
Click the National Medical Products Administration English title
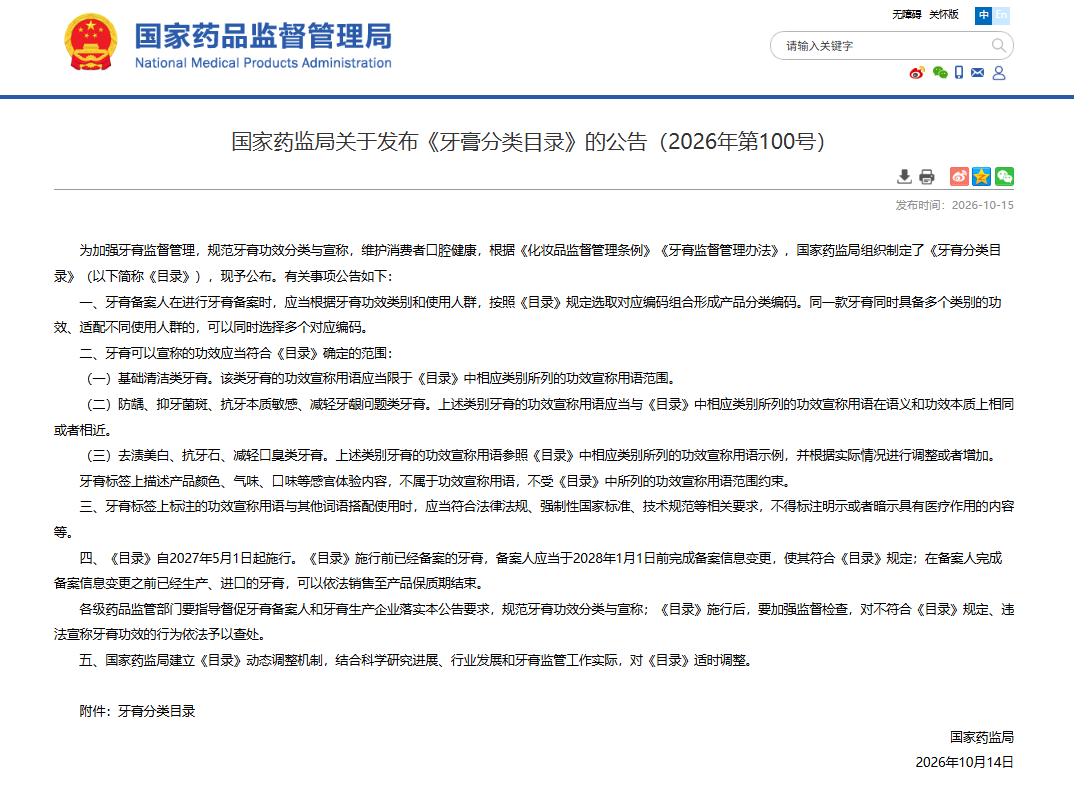[263, 63]
